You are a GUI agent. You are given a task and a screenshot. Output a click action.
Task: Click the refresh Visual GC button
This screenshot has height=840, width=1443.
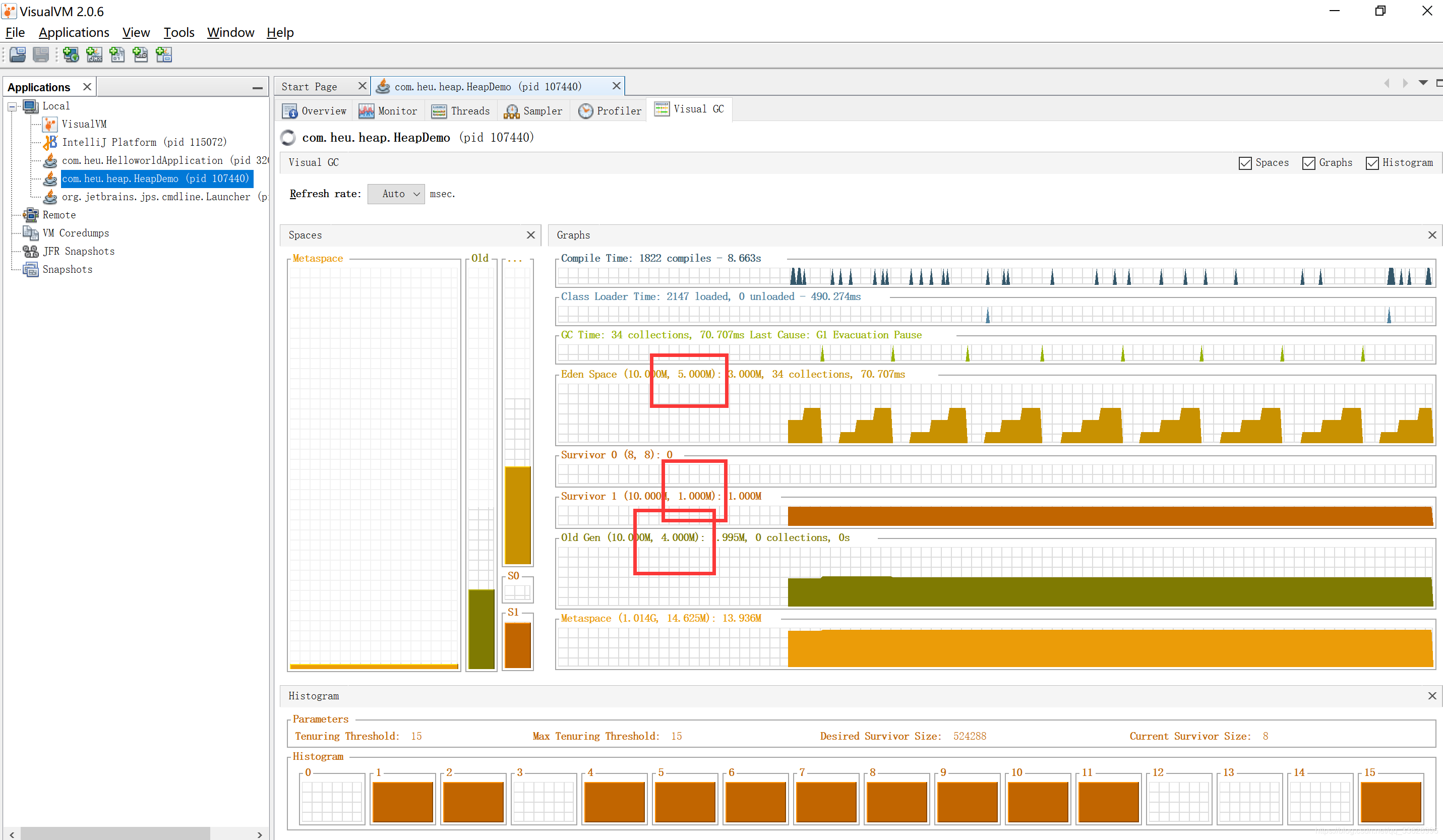coord(290,137)
